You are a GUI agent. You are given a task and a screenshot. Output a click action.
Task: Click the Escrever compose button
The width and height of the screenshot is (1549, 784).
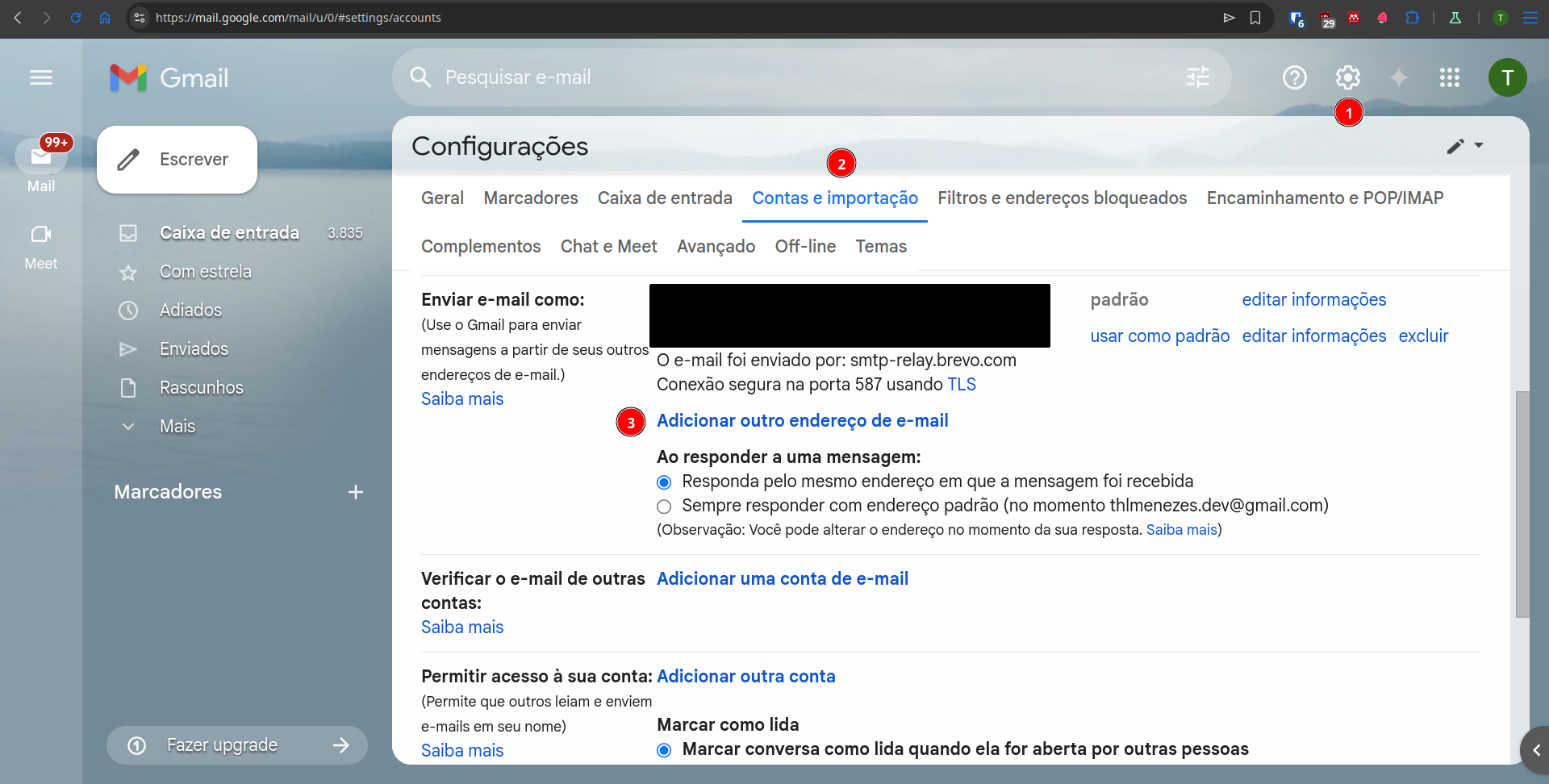tap(177, 160)
